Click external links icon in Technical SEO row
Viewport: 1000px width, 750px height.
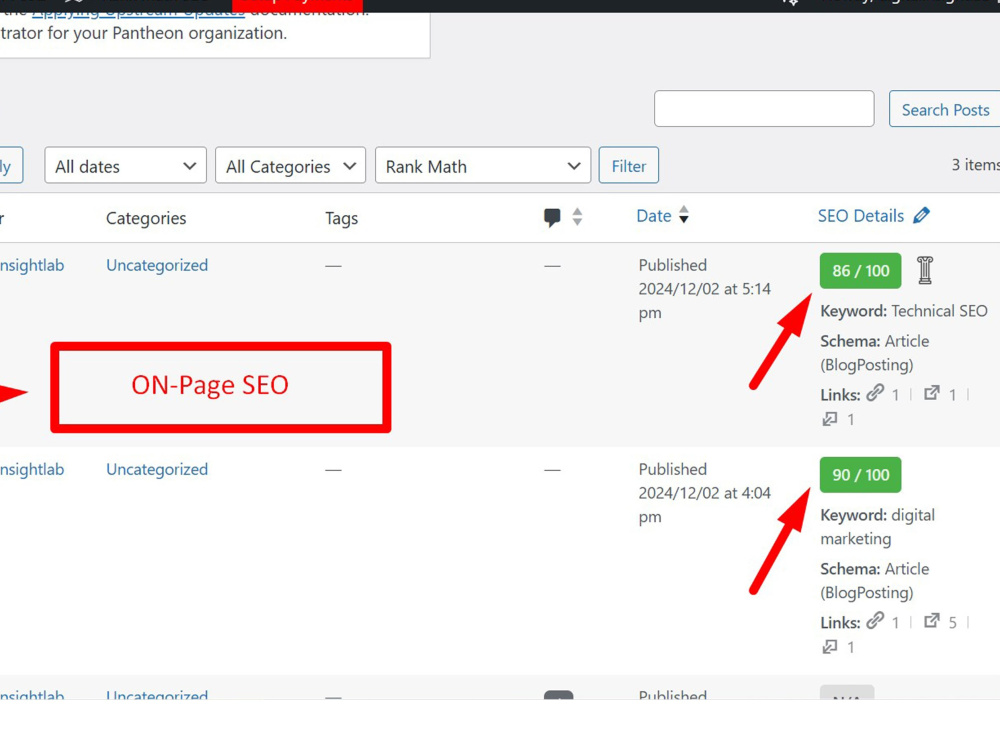(932, 393)
